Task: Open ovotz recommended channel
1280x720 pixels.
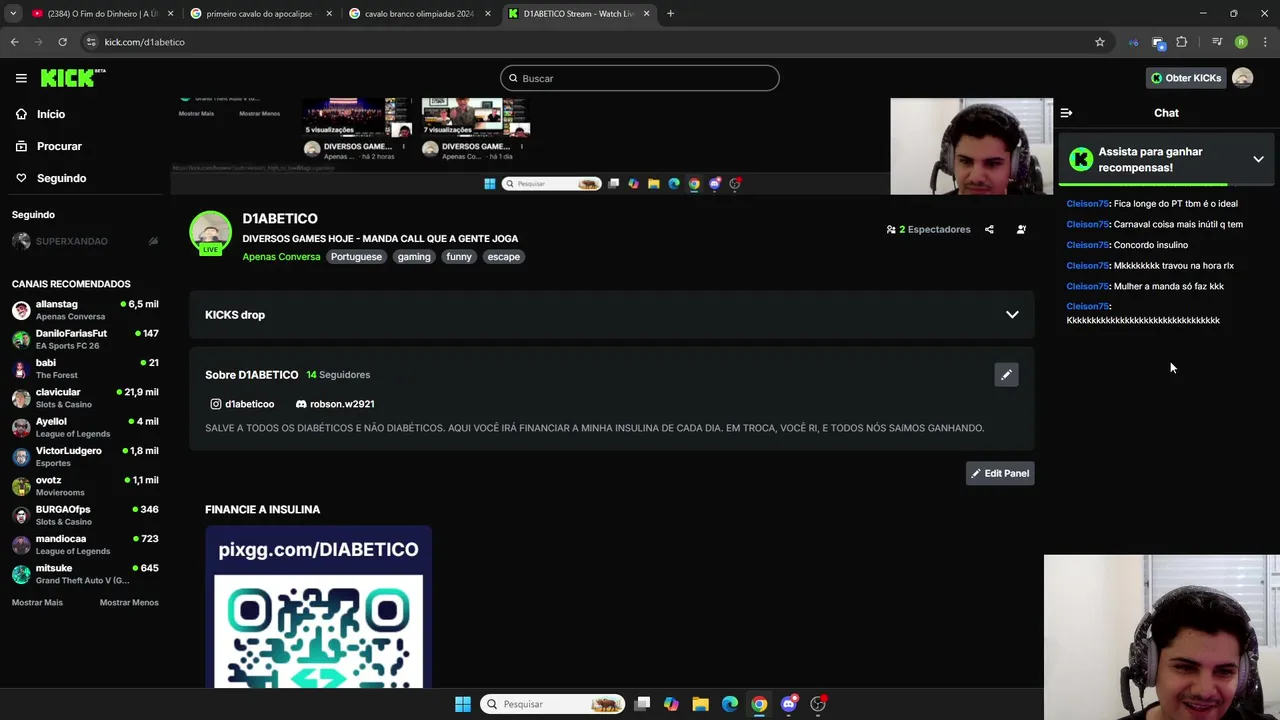Action: point(85,486)
